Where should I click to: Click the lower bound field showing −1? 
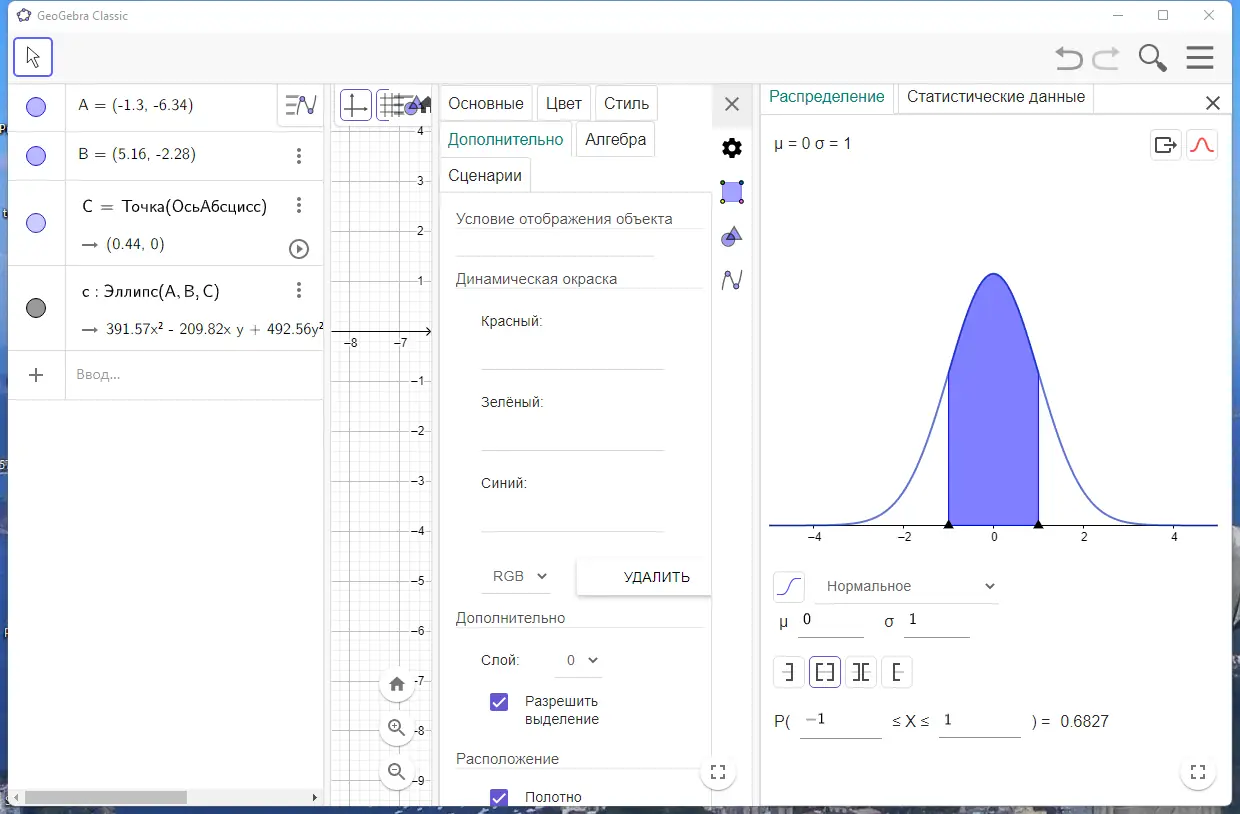(x=840, y=721)
